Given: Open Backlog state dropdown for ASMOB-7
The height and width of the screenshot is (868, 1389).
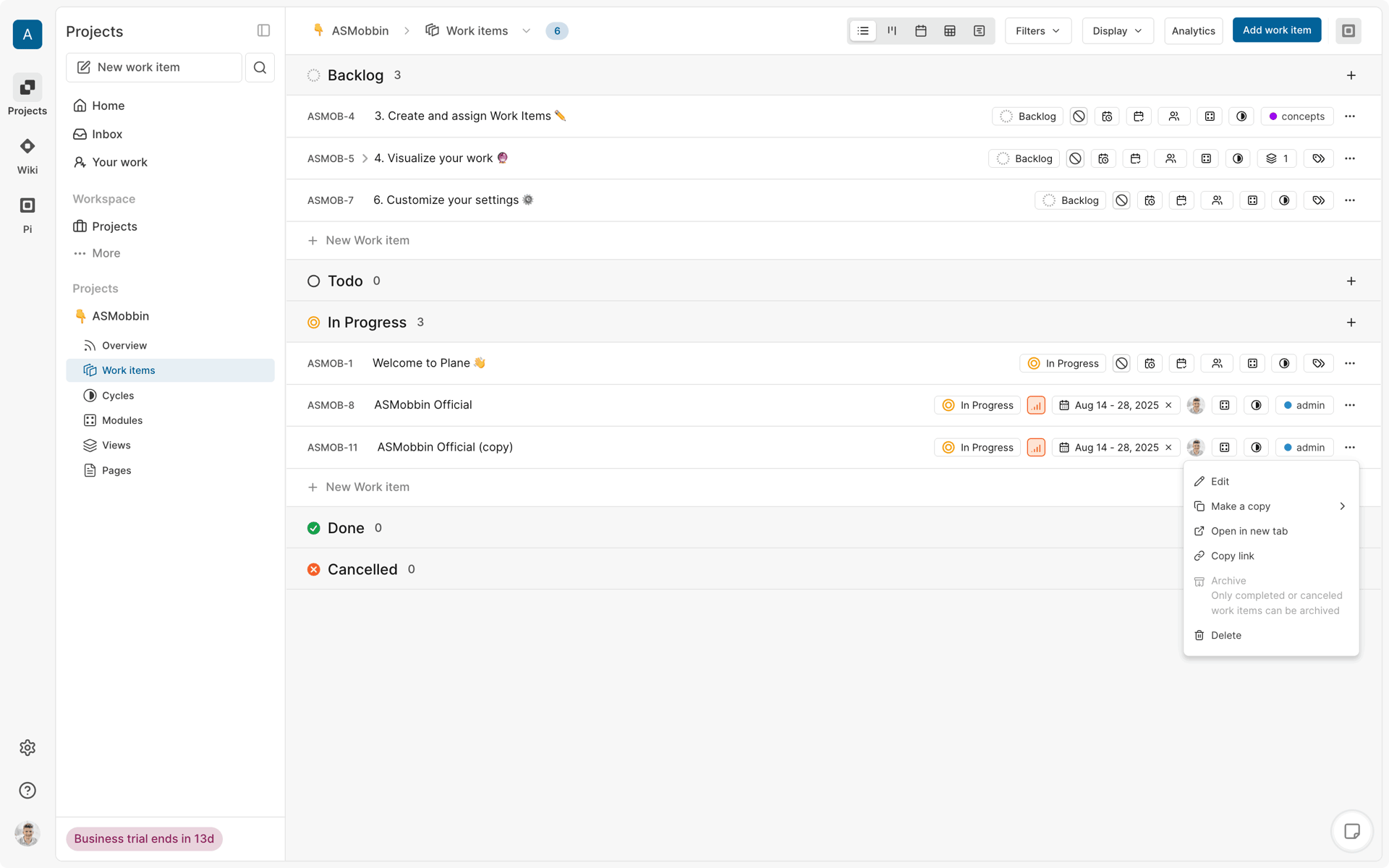Looking at the screenshot, I should [1070, 200].
